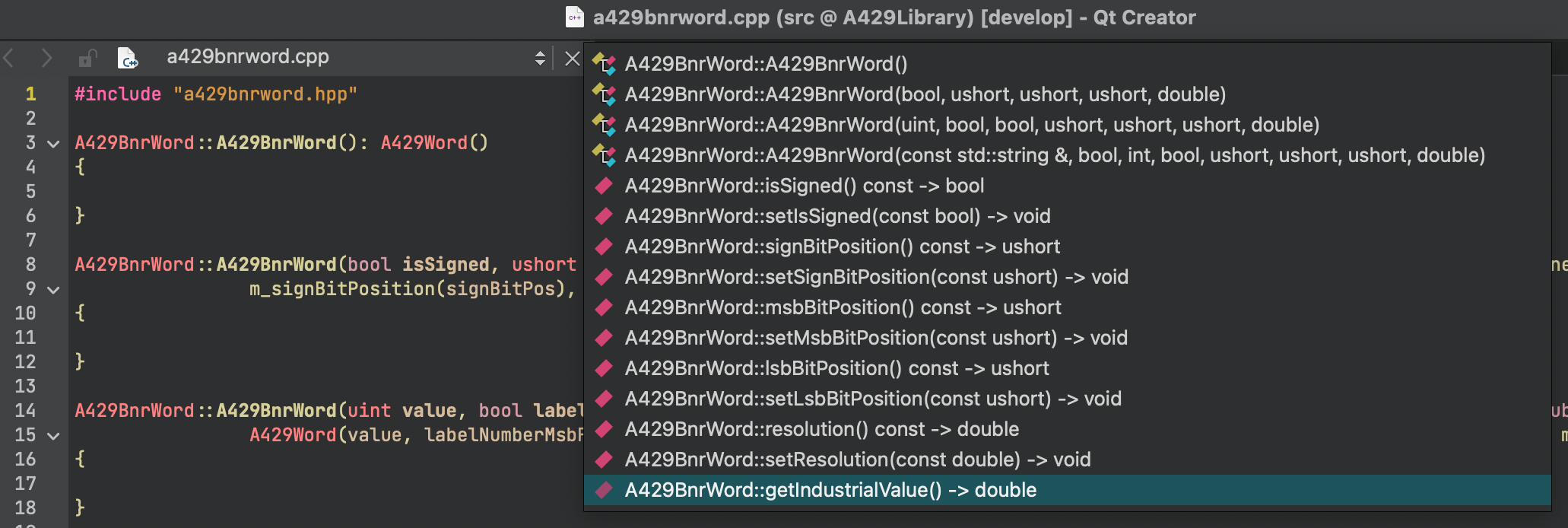The height and width of the screenshot is (528, 1568).
Task: Select the default A429BnrWord() constructor entry
Action: click(766, 64)
